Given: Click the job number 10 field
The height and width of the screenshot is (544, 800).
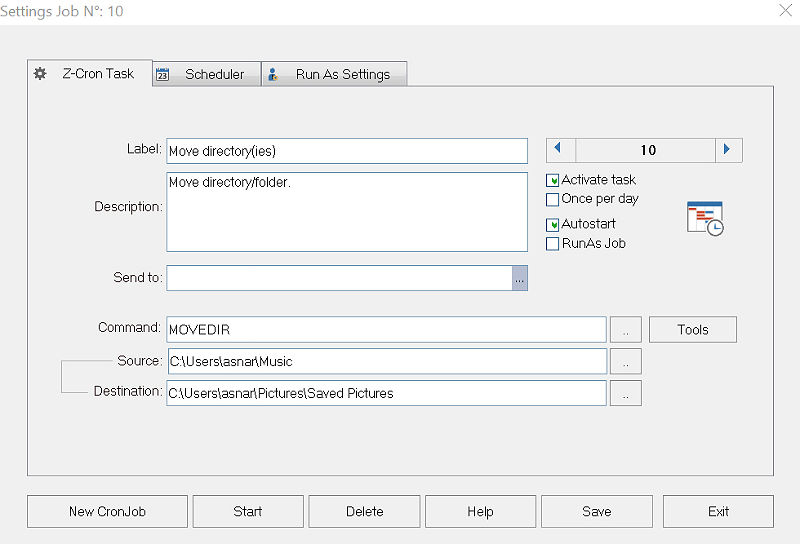Looking at the screenshot, I should (x=645, y=150).
